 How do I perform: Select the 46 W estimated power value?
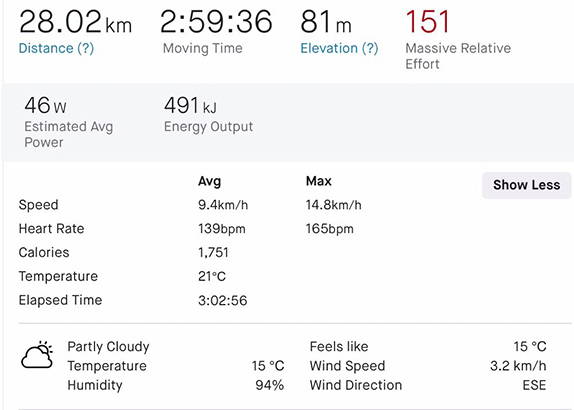[x=45, y=105]
